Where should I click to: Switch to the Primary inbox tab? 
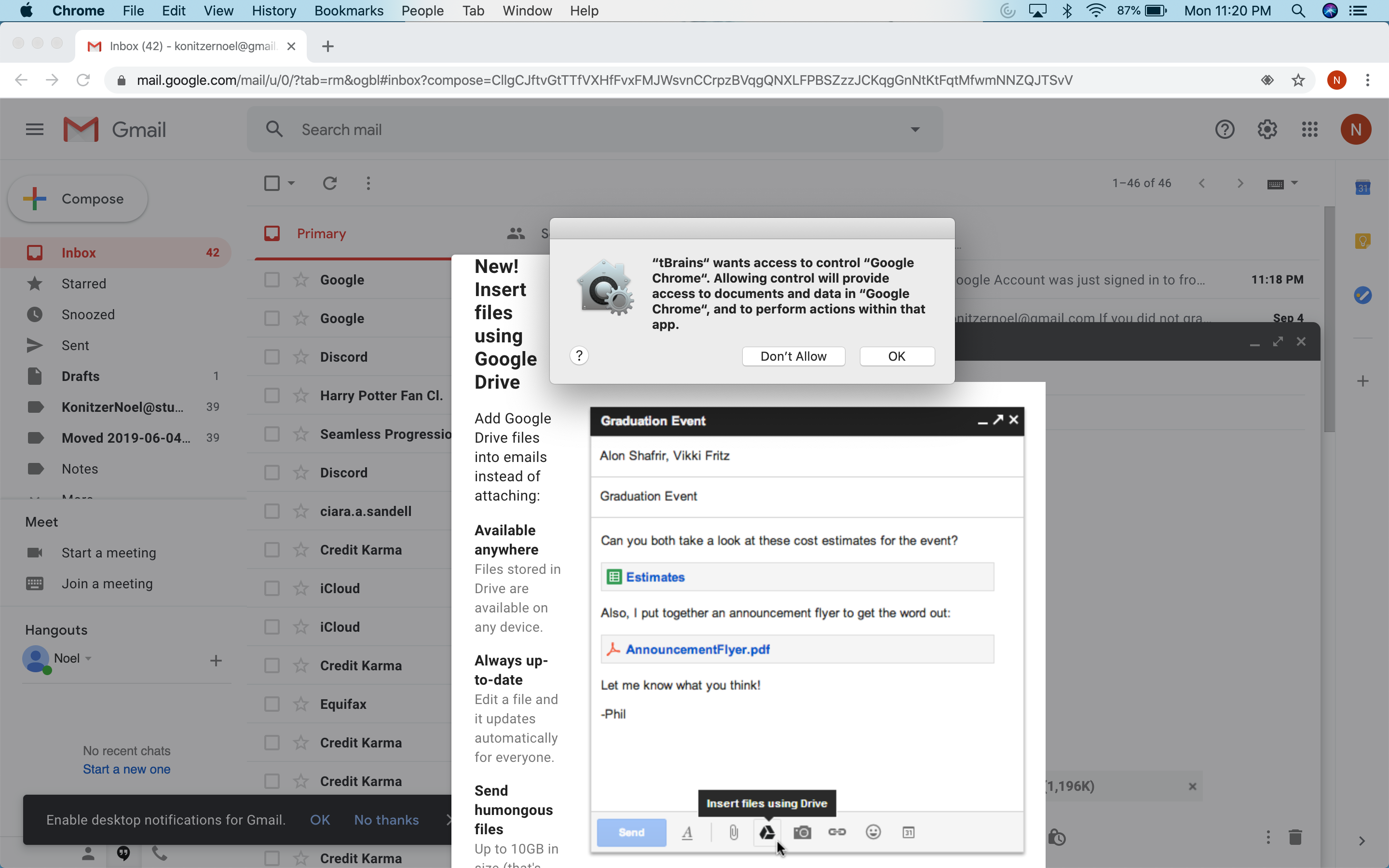[x=321, y=234]
